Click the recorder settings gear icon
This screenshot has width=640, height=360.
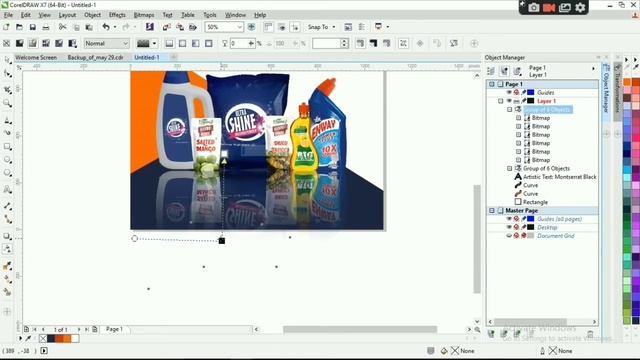coord(580,7)
